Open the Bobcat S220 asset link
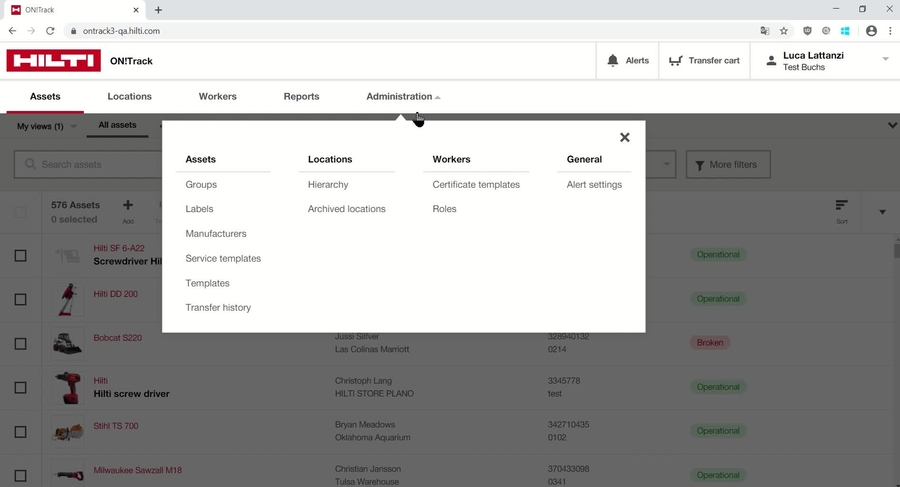This screenshot has height=487, width=900. tap(118, 338)
